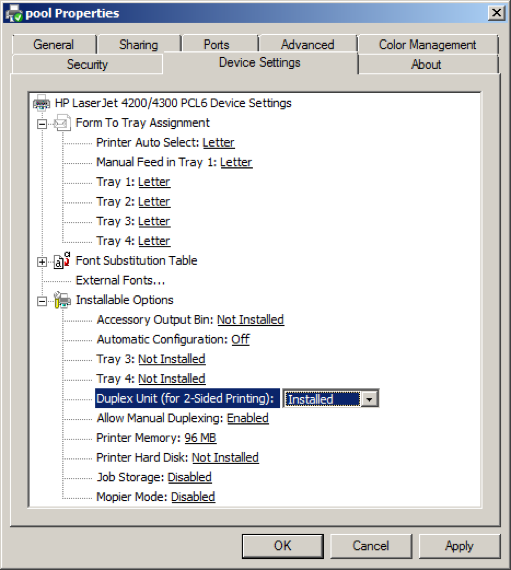The image size is (511, 570).
Task: Go to the Security tab
Action: tap(87, 64)
